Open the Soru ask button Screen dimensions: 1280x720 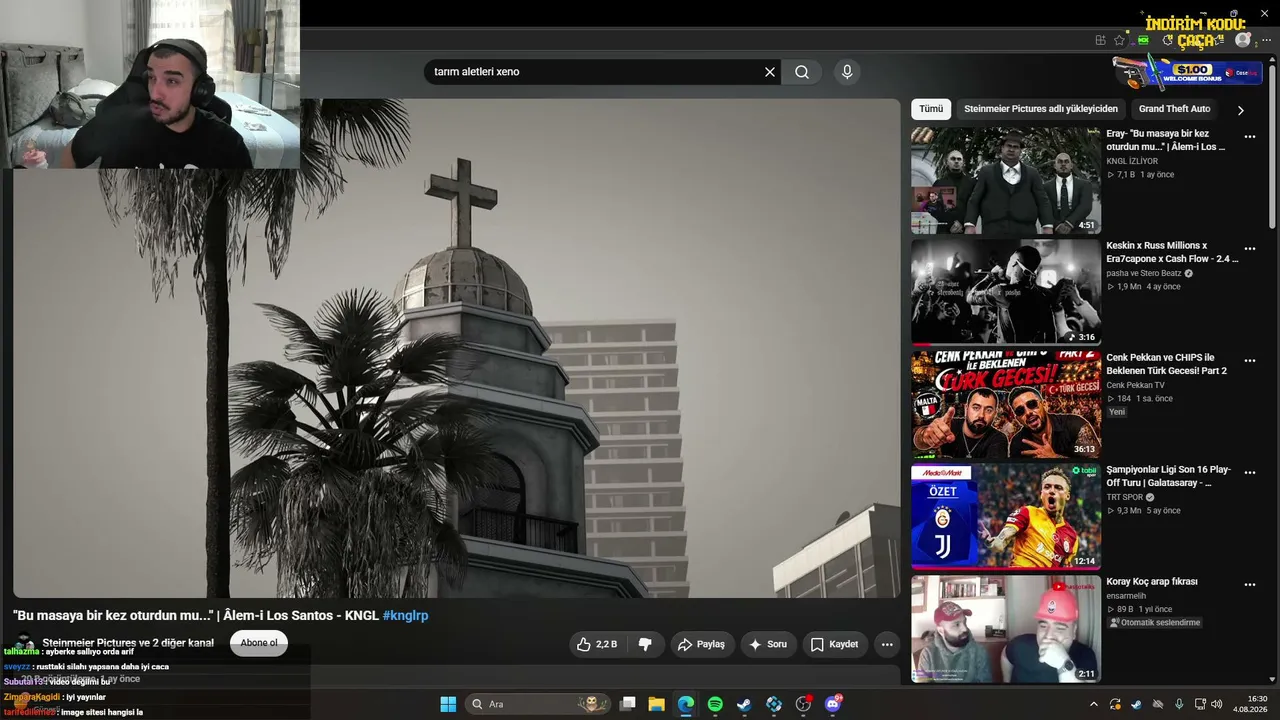pyautogui.click(x=768, y=645)
